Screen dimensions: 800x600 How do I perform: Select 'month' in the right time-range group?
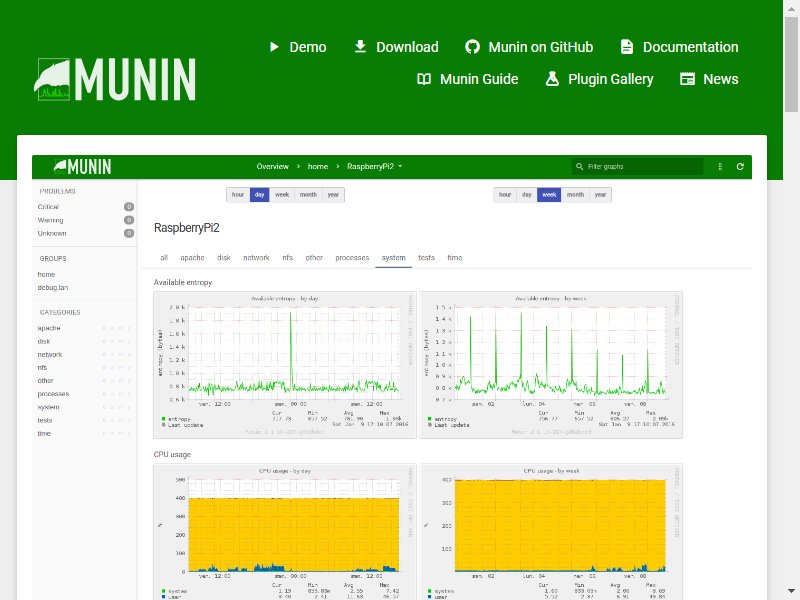(x=575, y=195)
